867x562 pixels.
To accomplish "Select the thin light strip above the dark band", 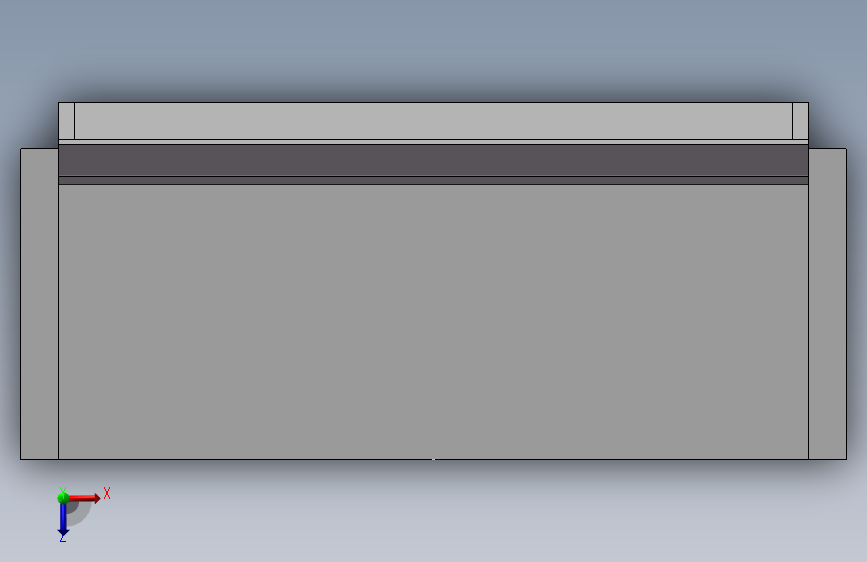I will (x=434, y=142).
